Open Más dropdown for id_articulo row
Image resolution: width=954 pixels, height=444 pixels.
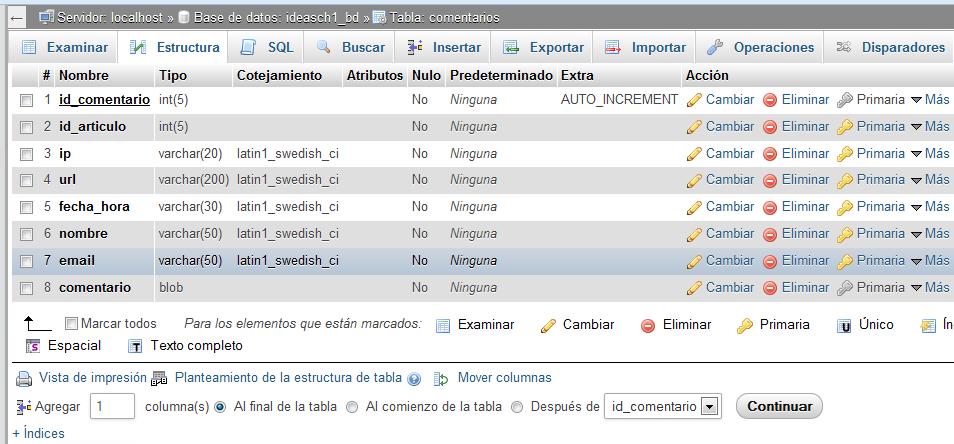click(930, 127)
